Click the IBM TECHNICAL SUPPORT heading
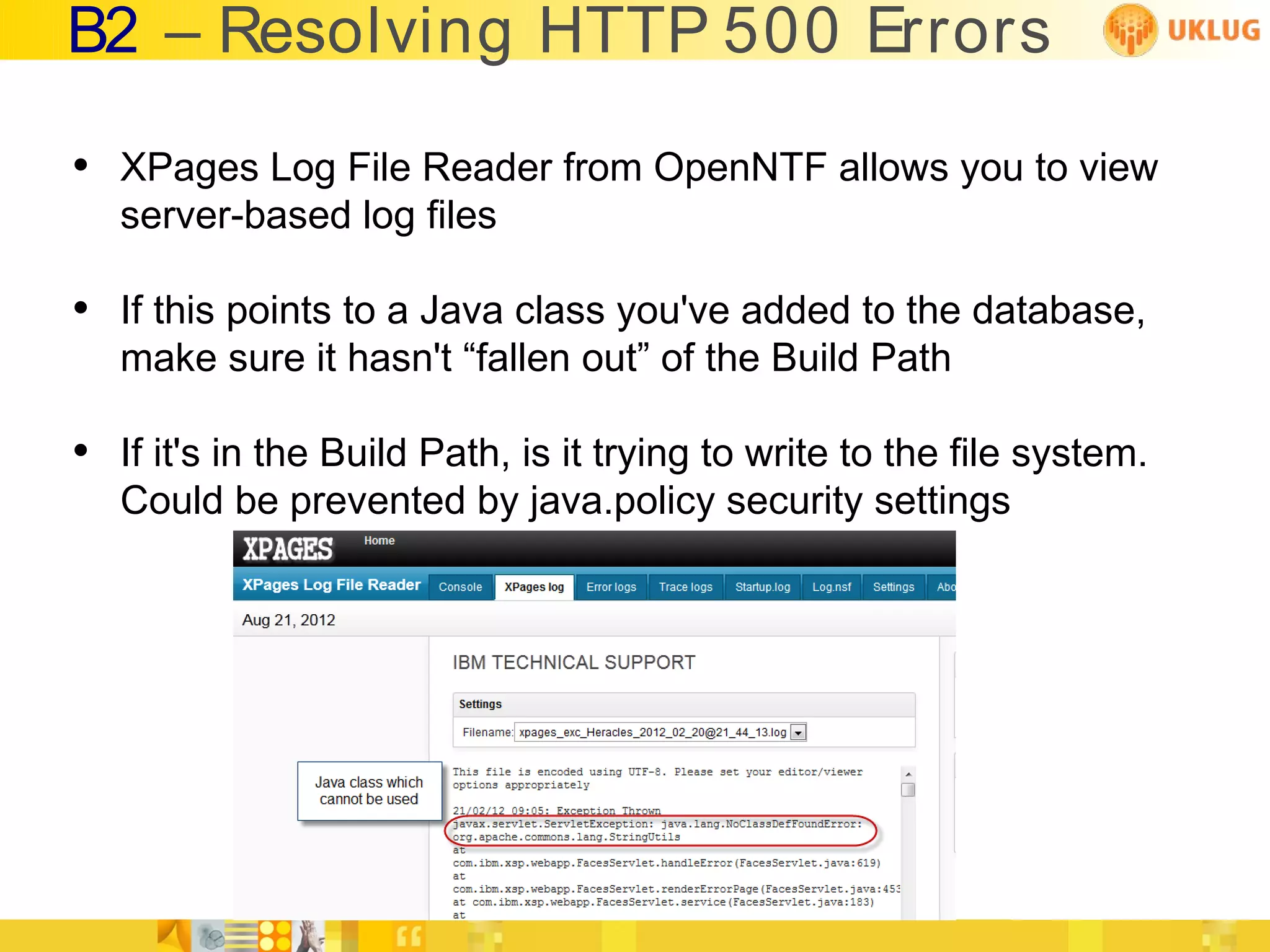This screenshot has width=1270, height=952. [x=574, y=663]
